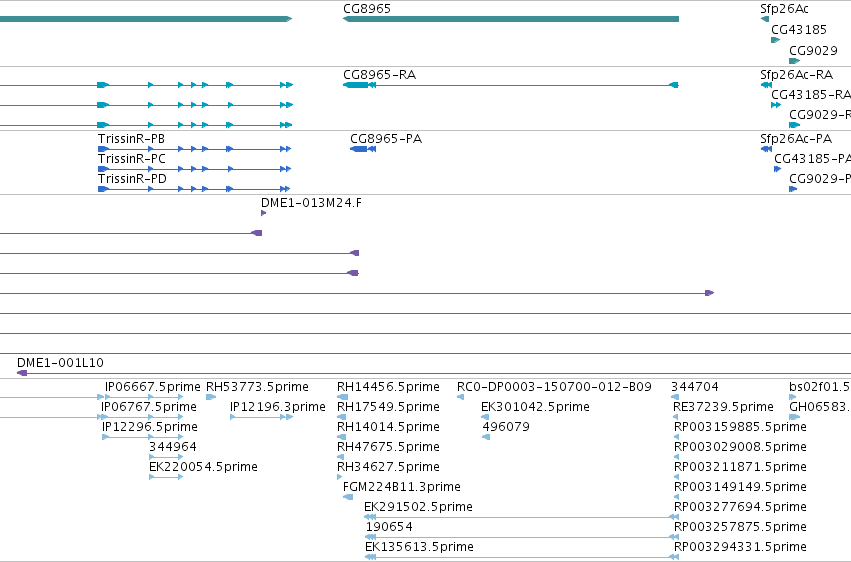Select the RC0-DP0003-150700-012-B09 label
Image resolution: width=851 pixels, height=562 pixels.
tap(554, 387)
